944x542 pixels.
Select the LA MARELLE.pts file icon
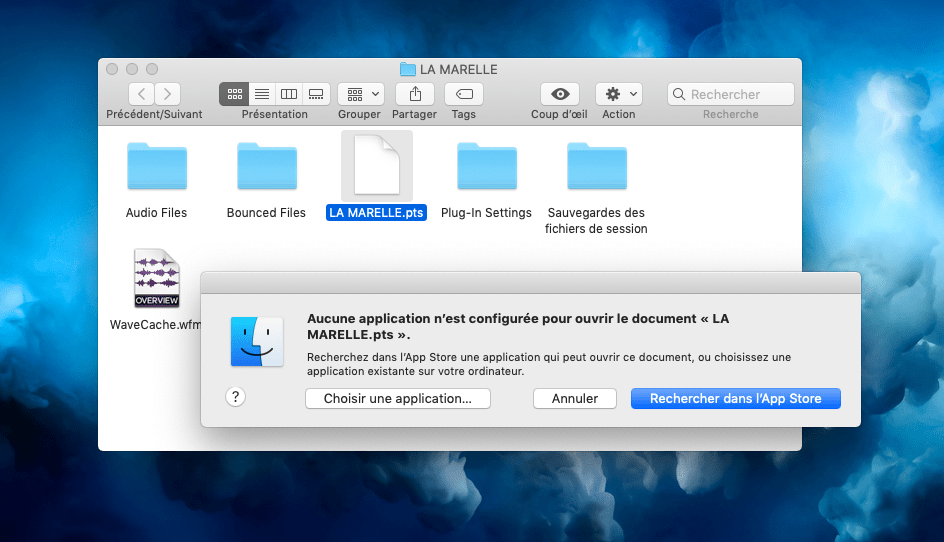pos(377,166)
